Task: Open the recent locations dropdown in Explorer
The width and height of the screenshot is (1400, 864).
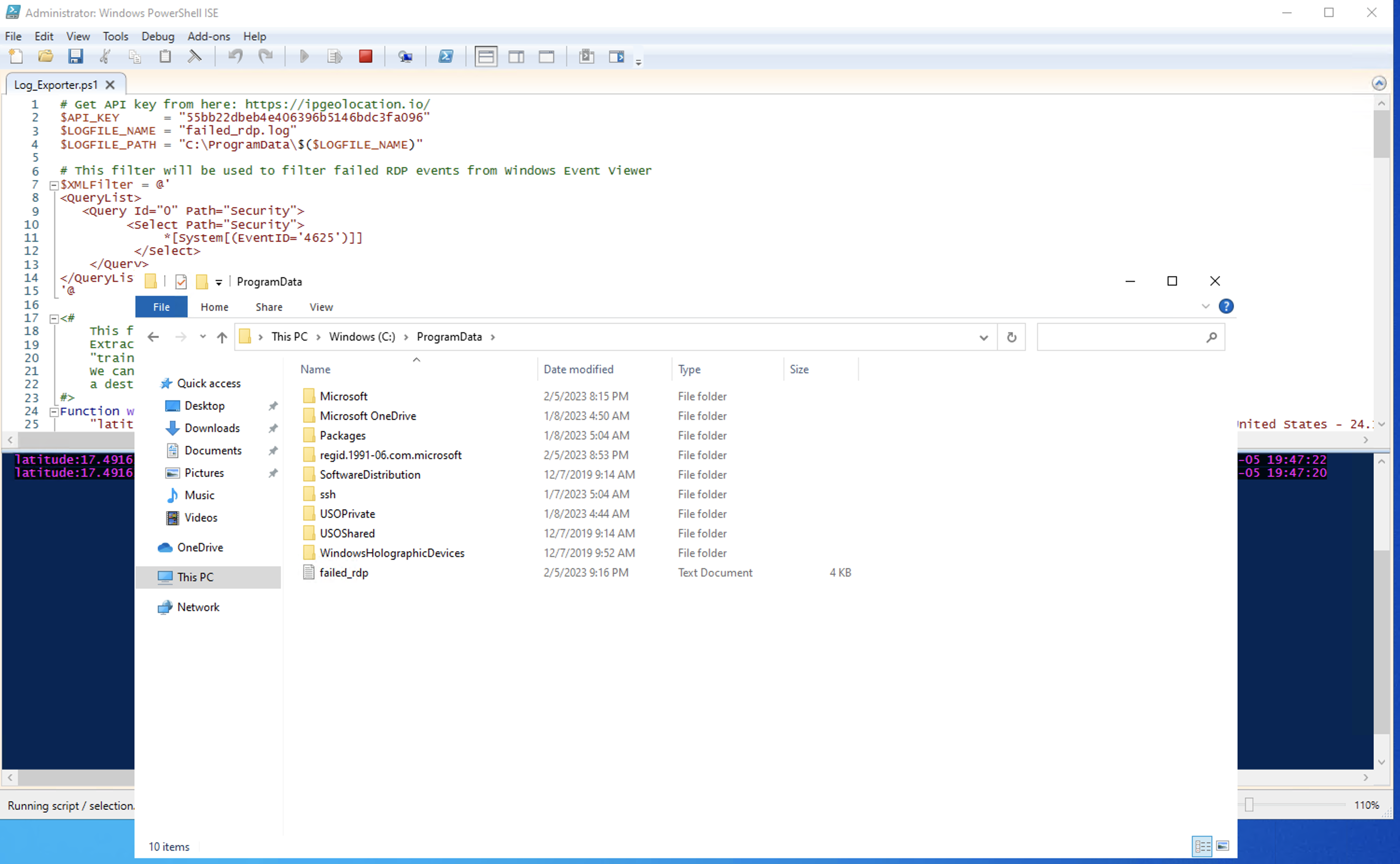Action: 203,336
